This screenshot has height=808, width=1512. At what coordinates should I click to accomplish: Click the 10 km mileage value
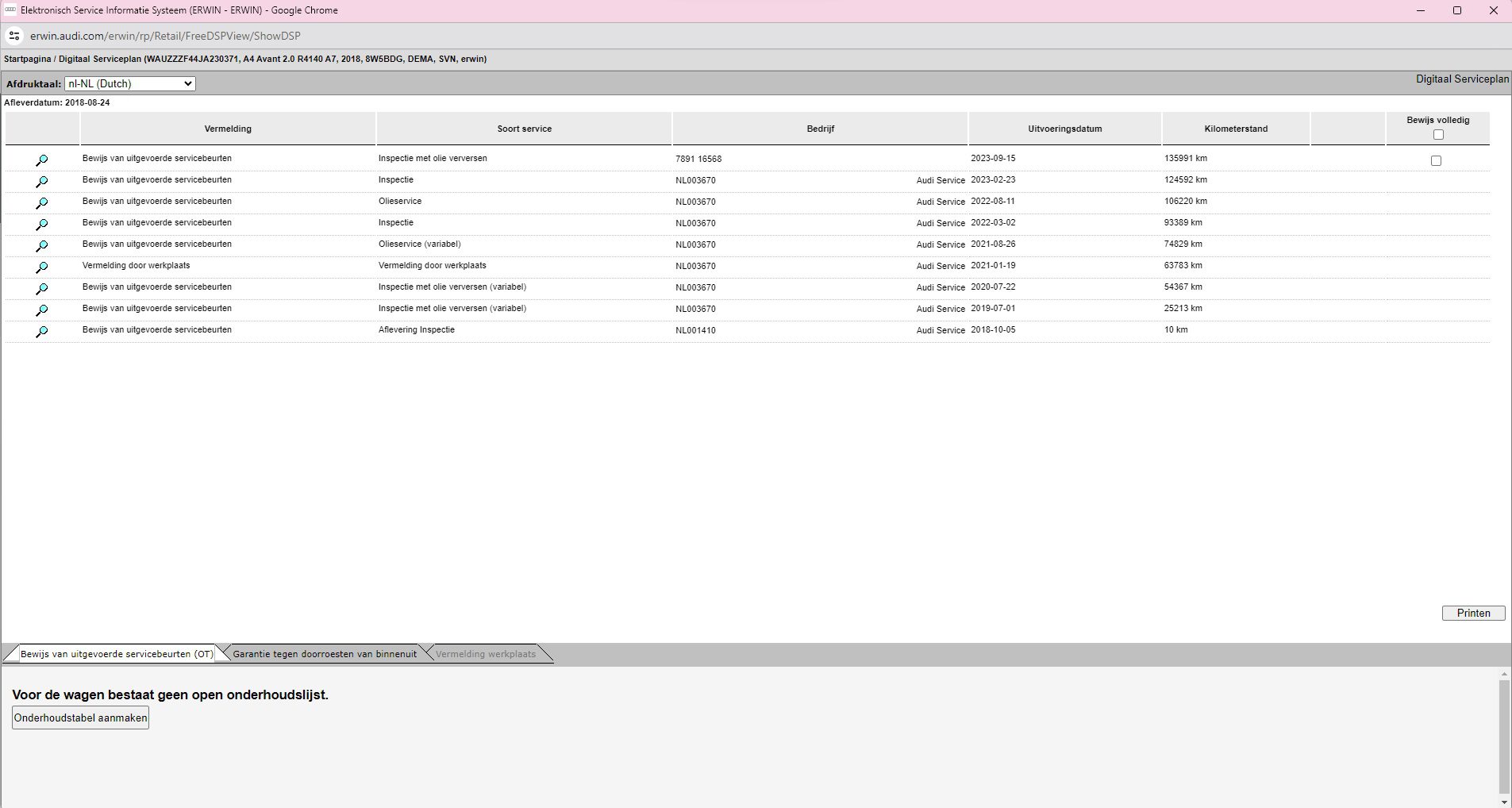[x=1176, y=329]
